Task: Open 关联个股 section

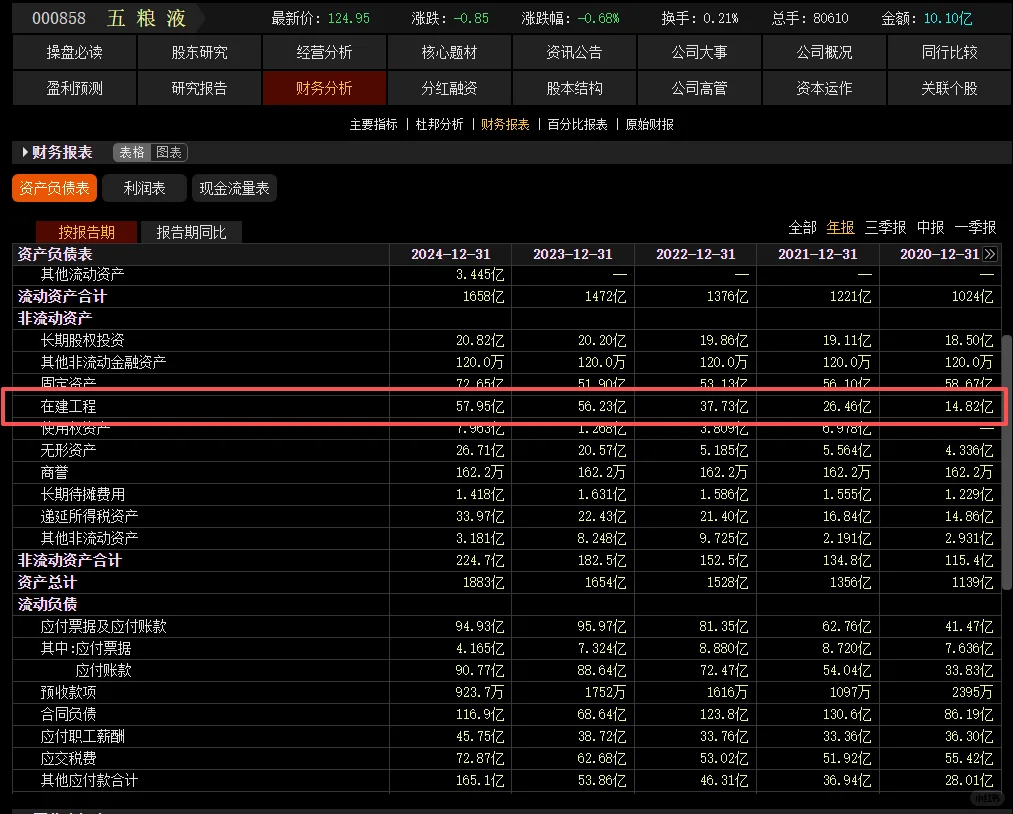Action: (x=950, y=88)
